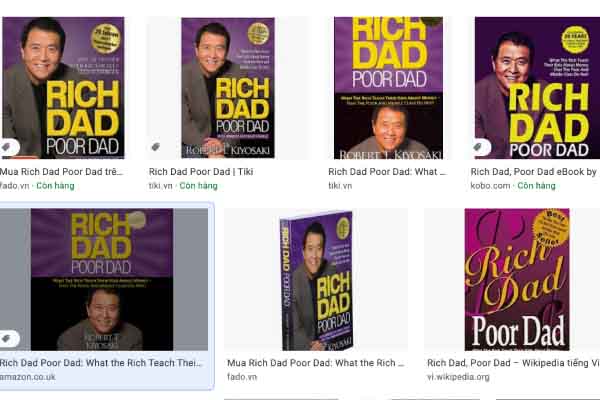Click 'Rich Dad, Poor Dad eBook by' title
The width and height of the screenshot is (600, 400).
(534, 172)
